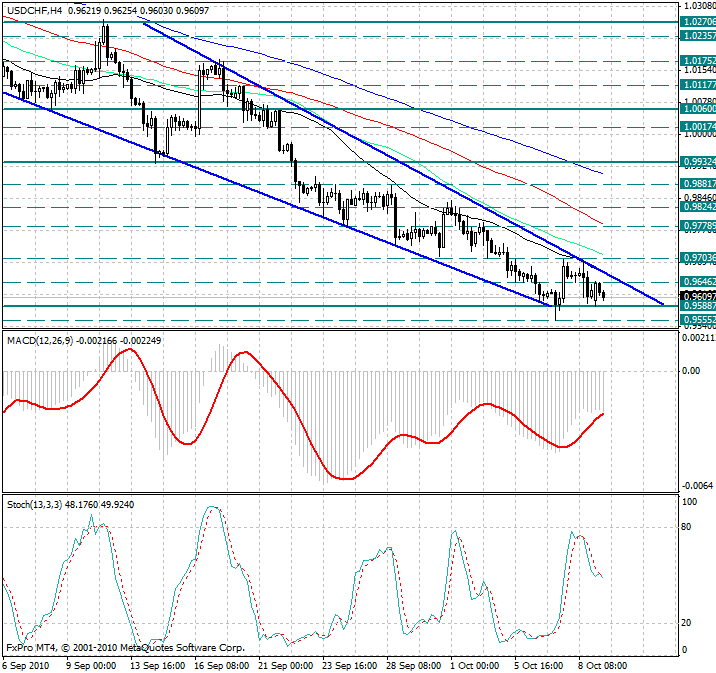
Task: Select the 1.0117 price level label
Action: coord(698,85)
